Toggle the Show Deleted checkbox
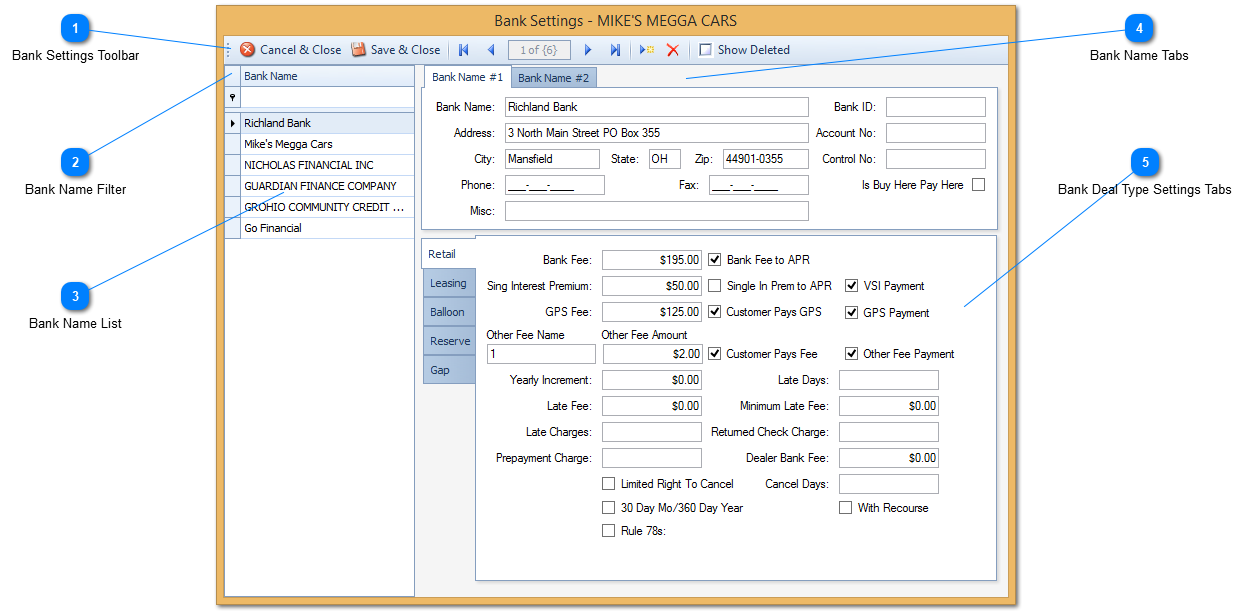 point(706,50)
